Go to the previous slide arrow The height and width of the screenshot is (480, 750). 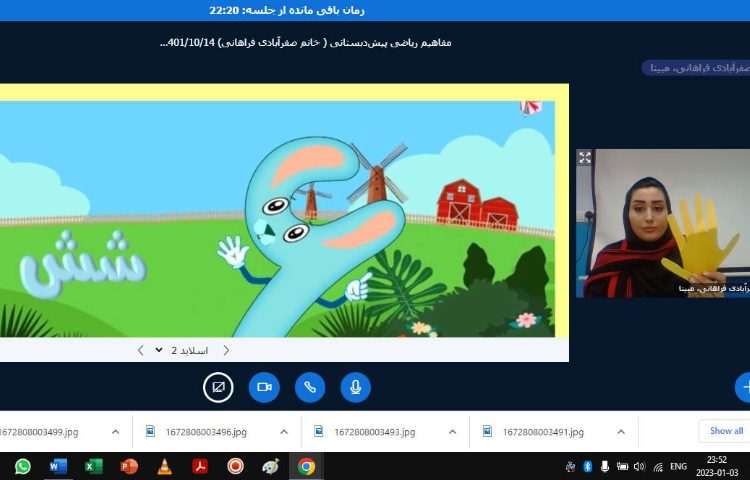click(x=226, y=350)
